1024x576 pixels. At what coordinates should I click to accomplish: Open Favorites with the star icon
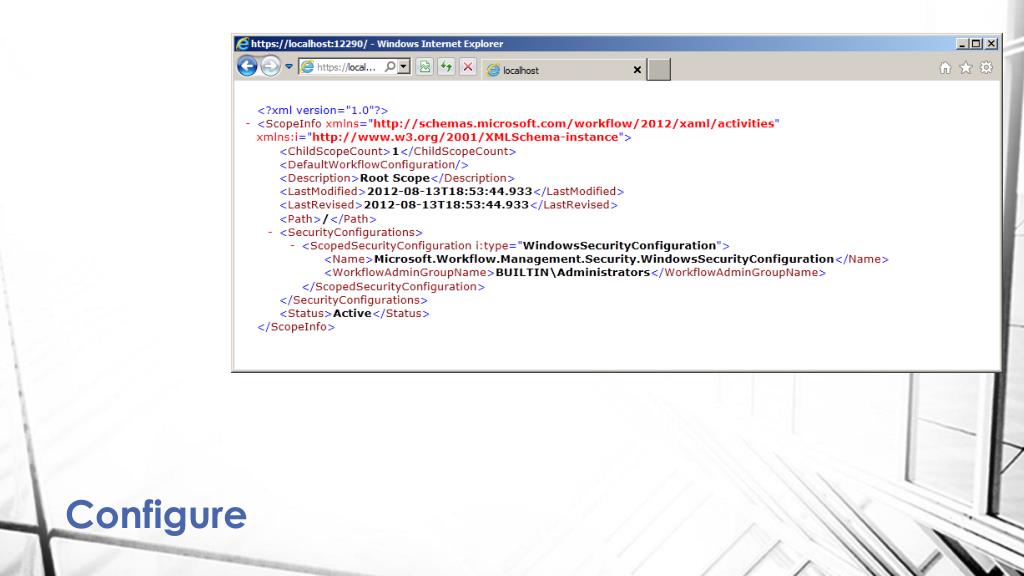[965, 68]
